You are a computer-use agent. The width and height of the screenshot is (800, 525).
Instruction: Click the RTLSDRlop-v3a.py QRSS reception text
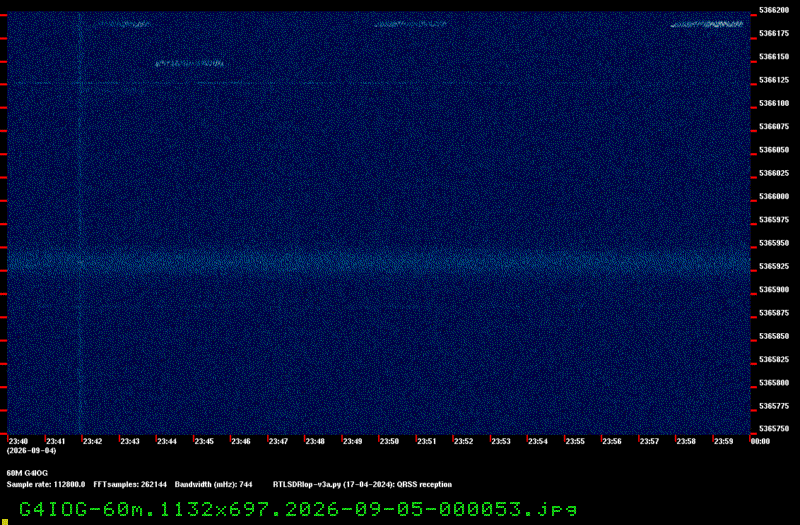pos(362,485)
